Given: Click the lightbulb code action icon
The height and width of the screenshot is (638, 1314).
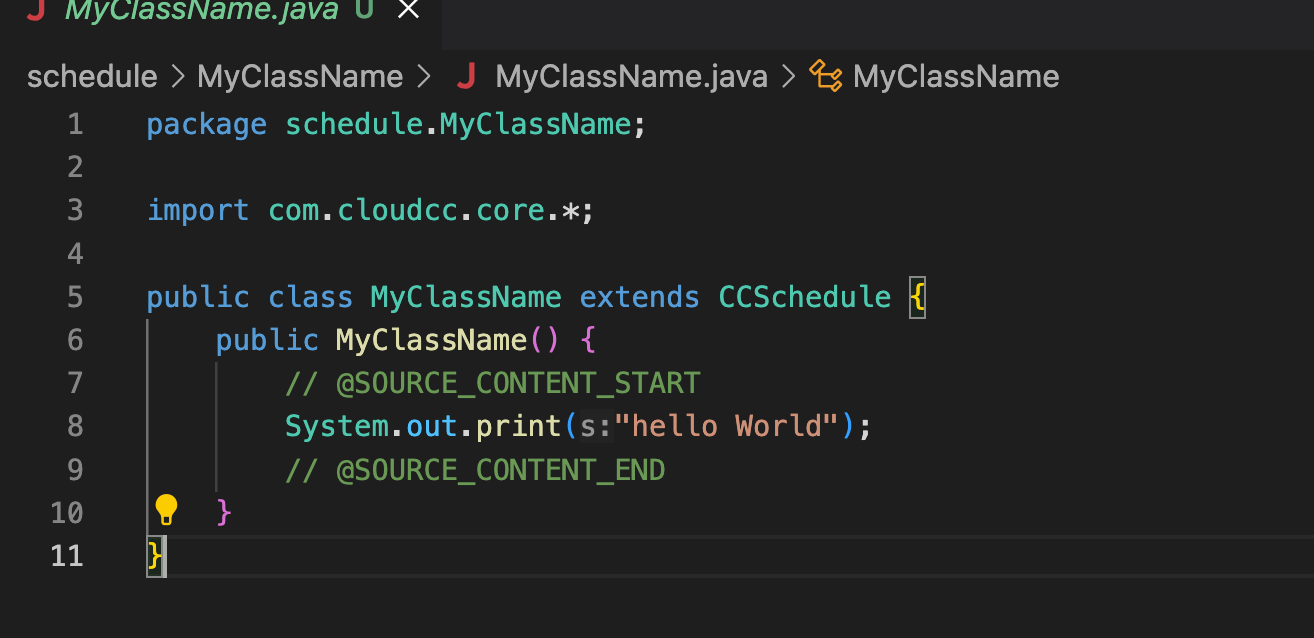Looking at the screenshot, I should (x=166, y=510).
